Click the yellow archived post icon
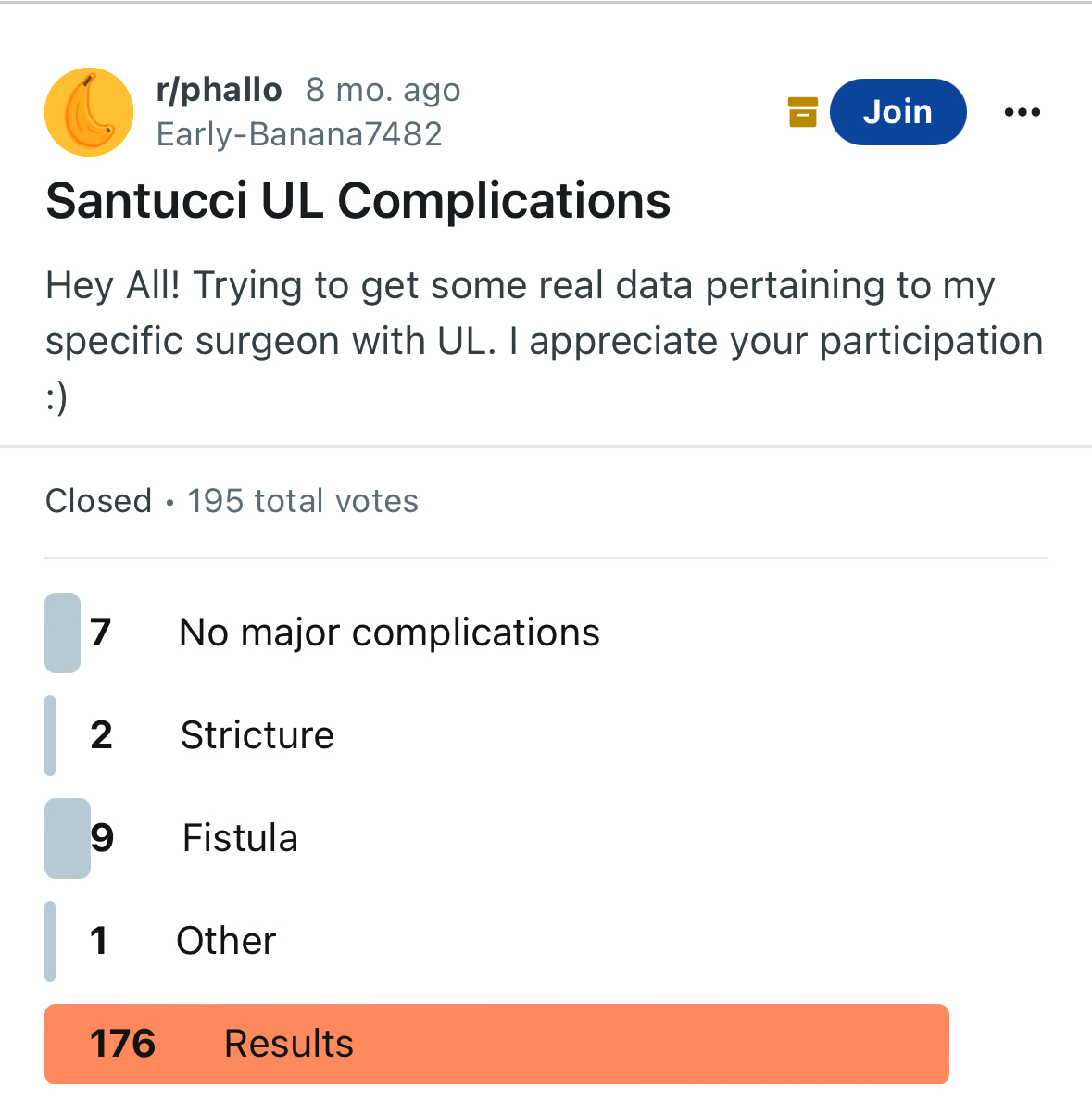1092x1115 pixels. pos(803,112)
